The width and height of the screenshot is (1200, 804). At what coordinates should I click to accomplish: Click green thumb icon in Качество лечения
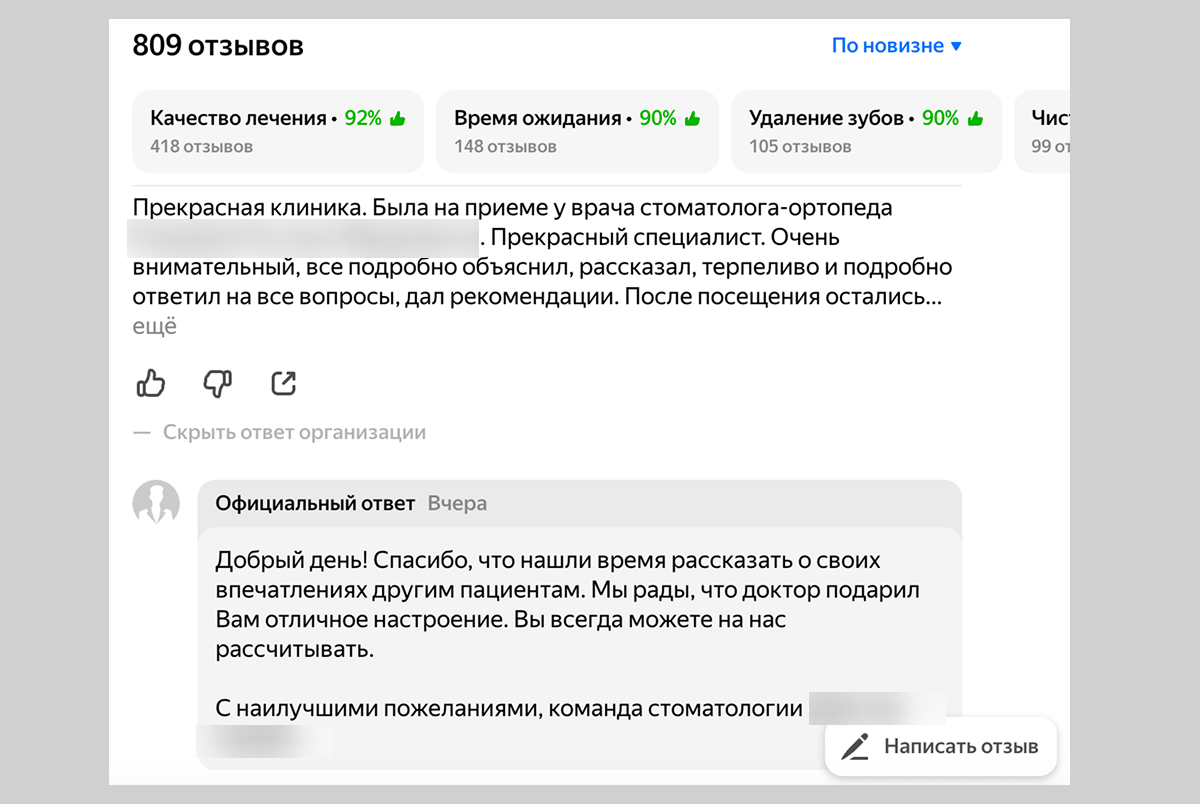[397, 119]
